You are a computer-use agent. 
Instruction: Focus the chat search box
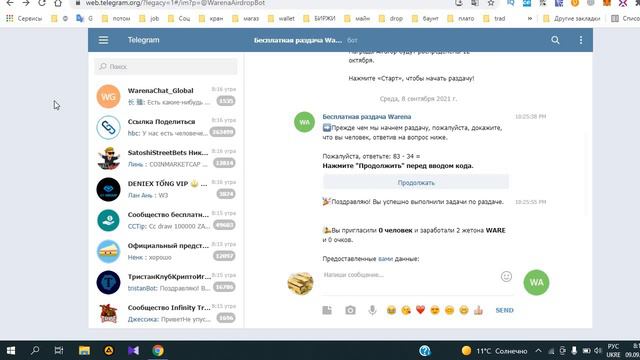[166, 66]
